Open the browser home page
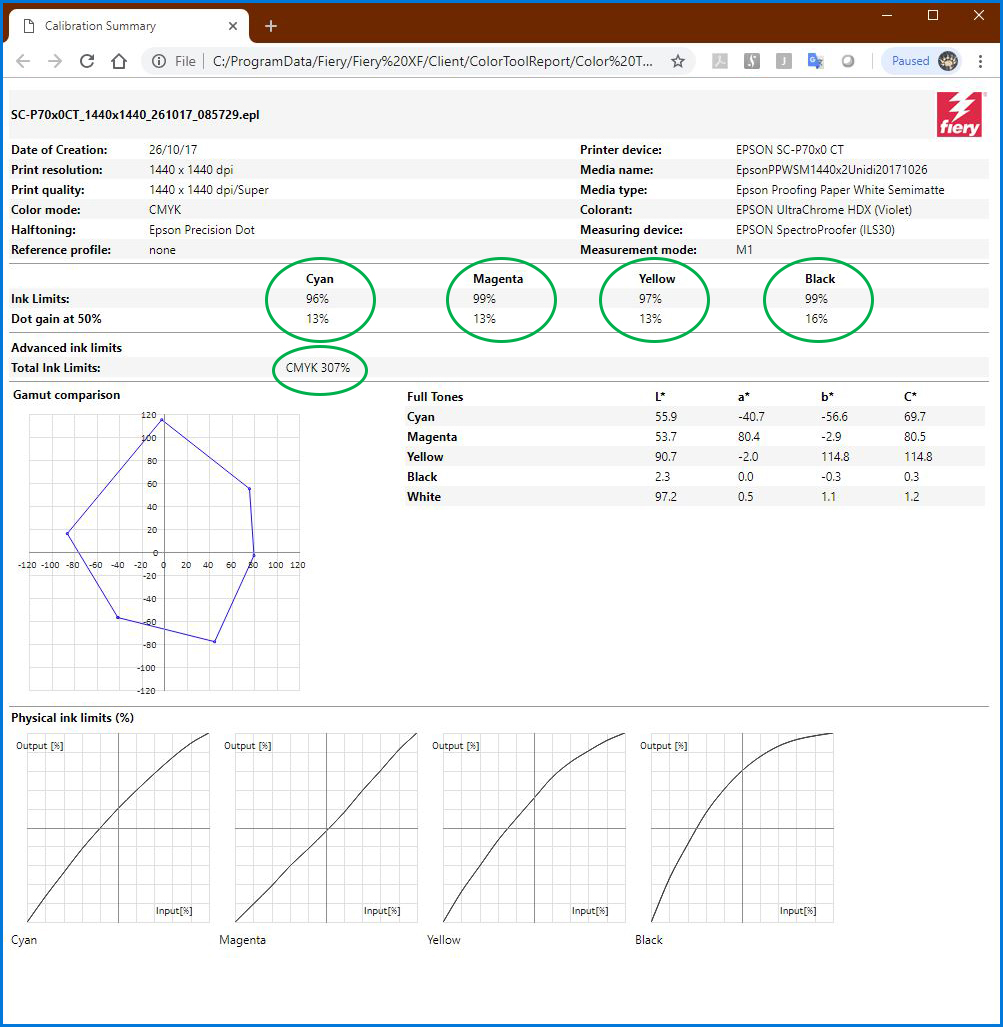The image size is (1003, 1027). tap(119, 61)
